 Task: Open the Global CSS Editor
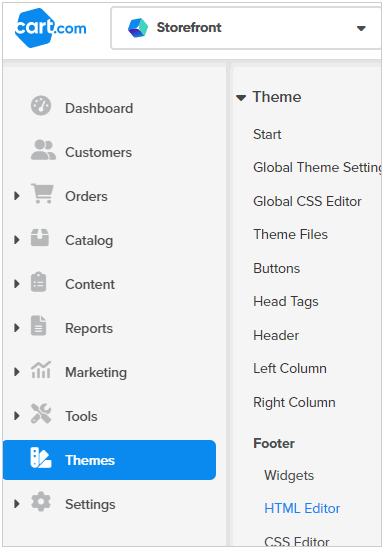click(x=307, y=201)
